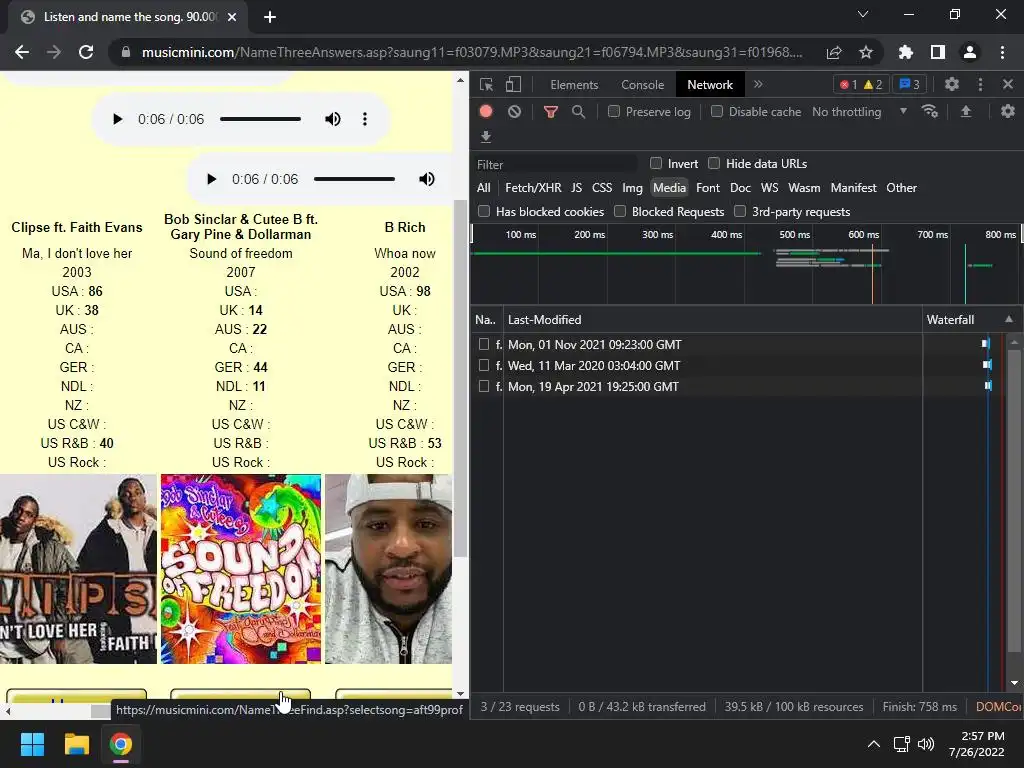Show more DevTools tabs chevron
Viewport: 1024px width, 768px height.
click(758, 84)
